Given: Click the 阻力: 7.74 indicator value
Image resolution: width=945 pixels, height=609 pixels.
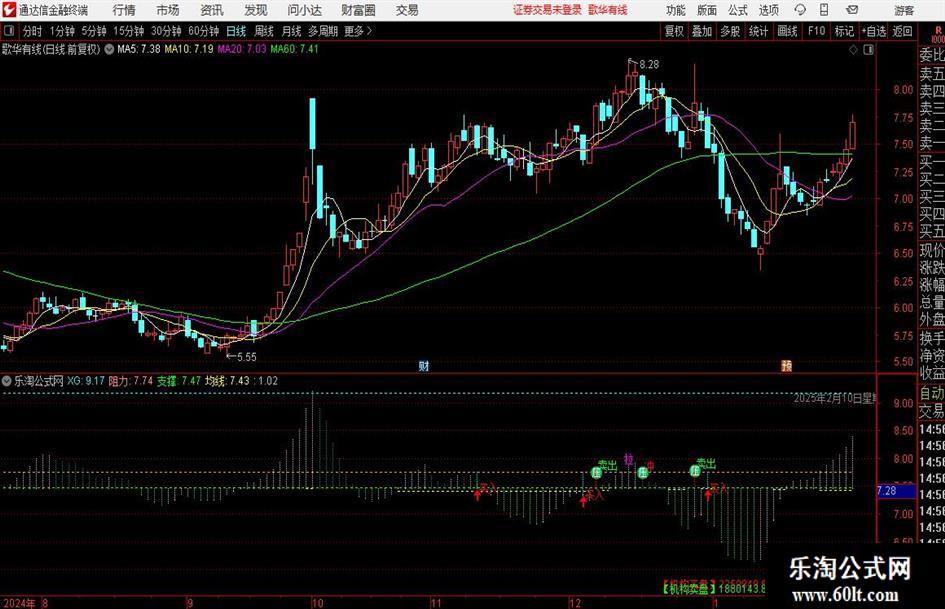Looking at the screenshot, I should pyautogui.click(x=131, y=381).
